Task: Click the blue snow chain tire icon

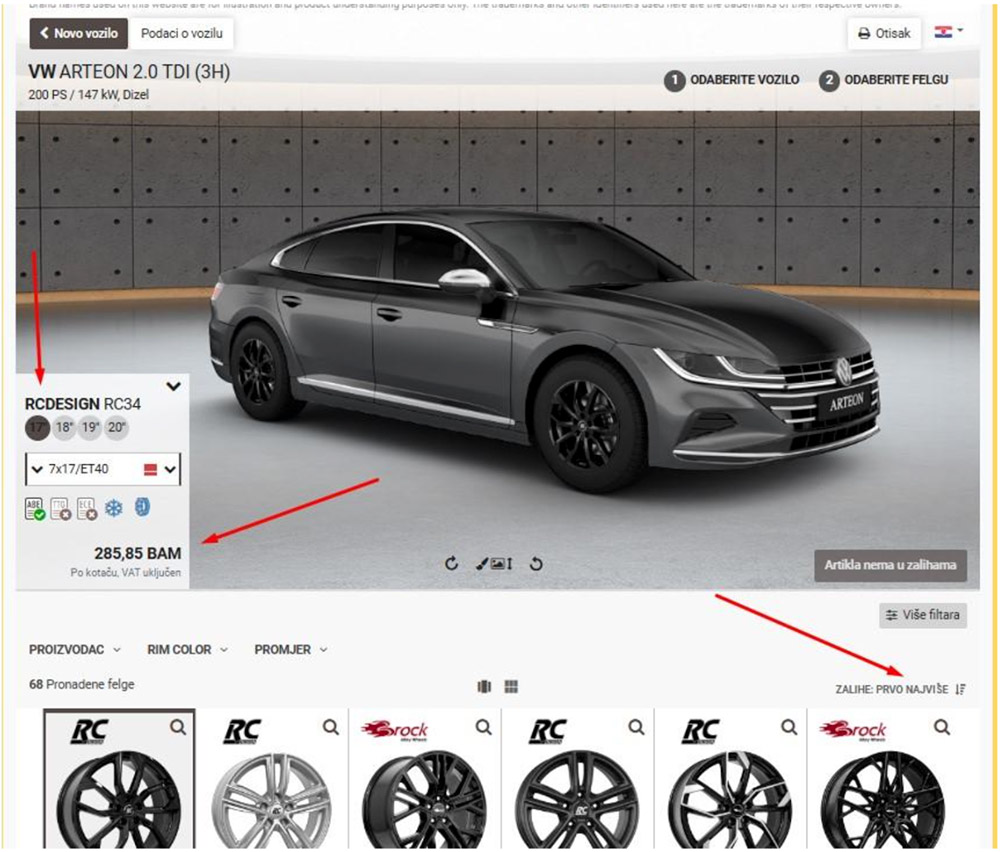Action: click(142, 508)
